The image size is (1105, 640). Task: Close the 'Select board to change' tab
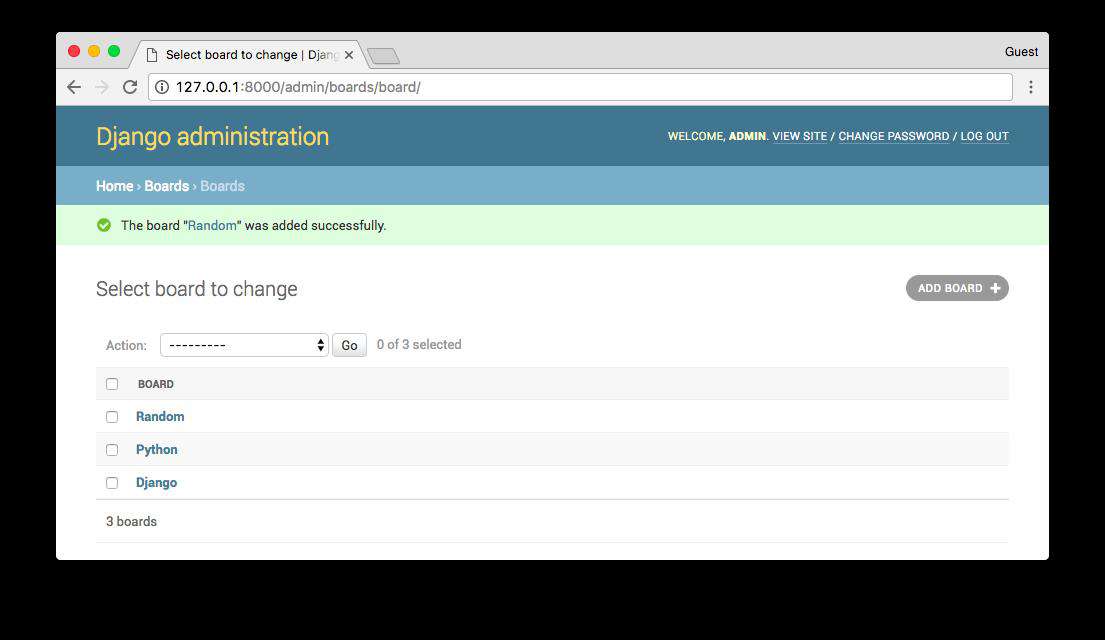(x=349, y=55)
